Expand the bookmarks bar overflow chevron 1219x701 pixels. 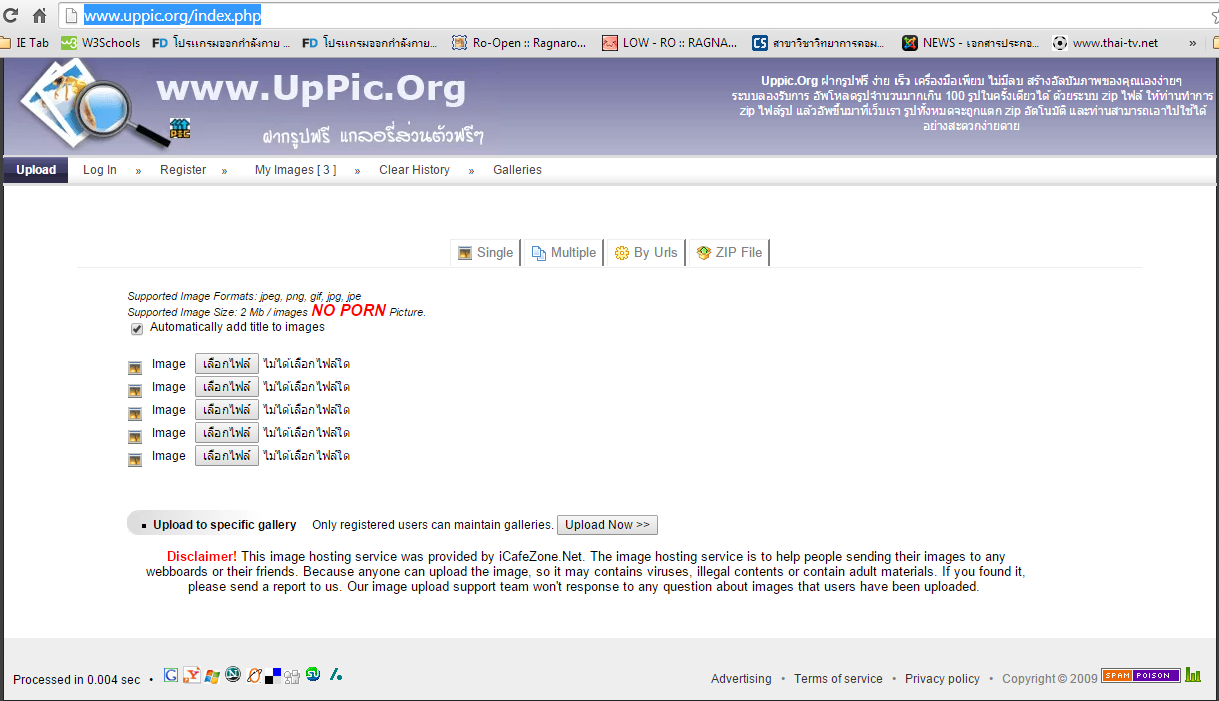[1192, 43]
